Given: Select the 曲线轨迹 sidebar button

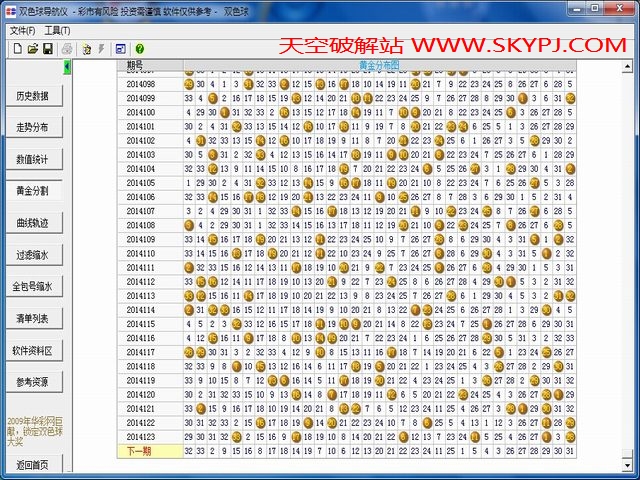Looking at the screenshot, I should (33, 223).
